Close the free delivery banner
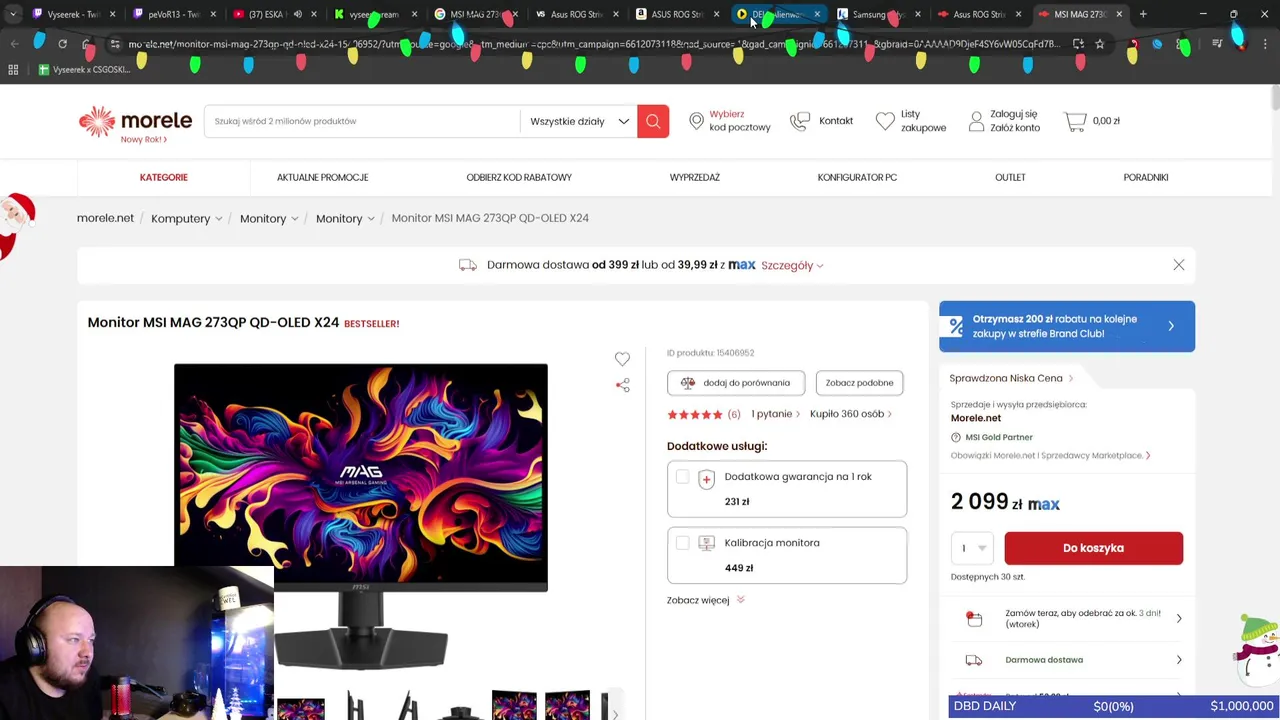The height and width of the screenshot is (720, 1280). point(1179,265)
